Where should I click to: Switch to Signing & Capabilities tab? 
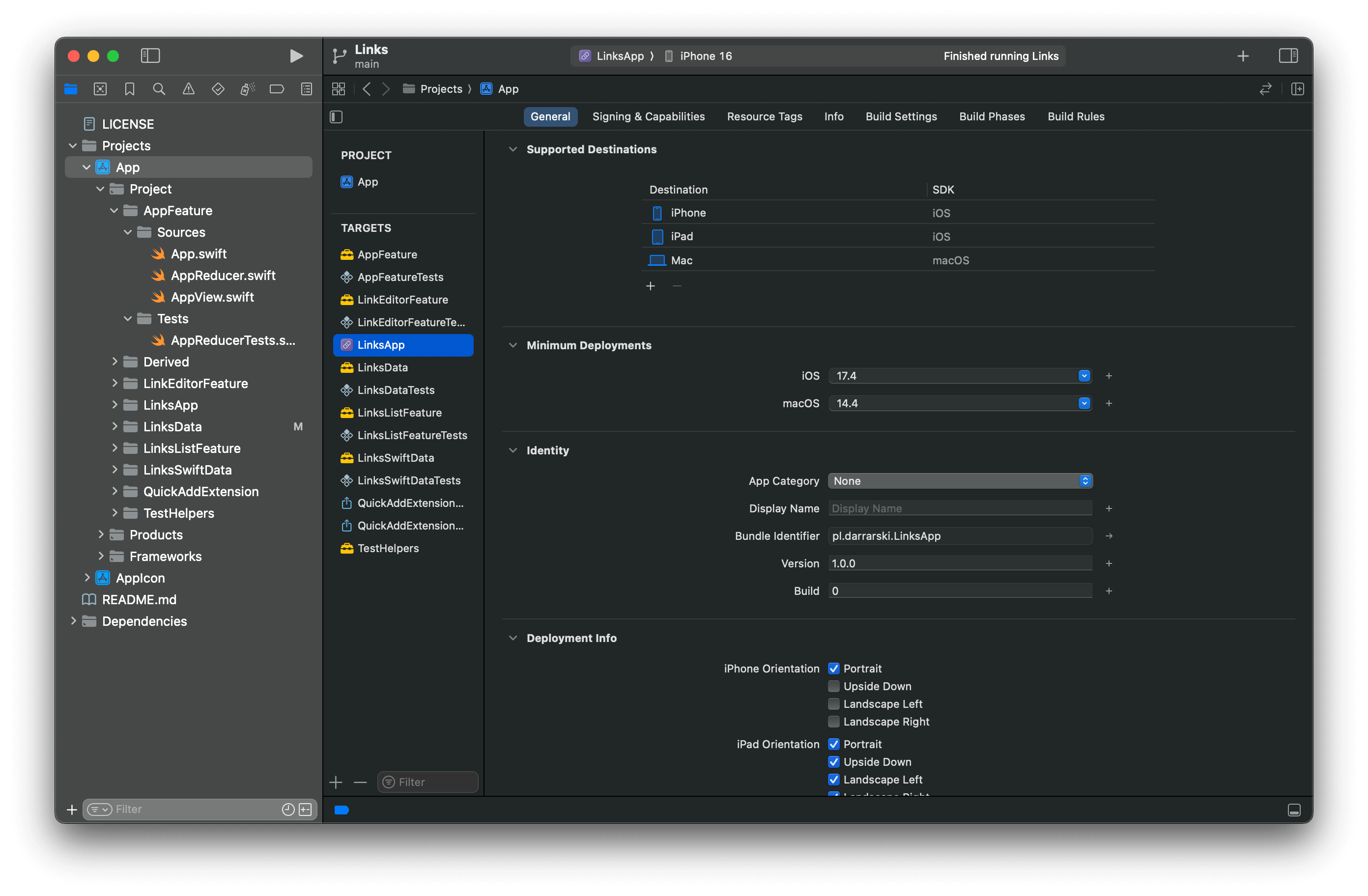pyautogui.click(x=648, y=117)
